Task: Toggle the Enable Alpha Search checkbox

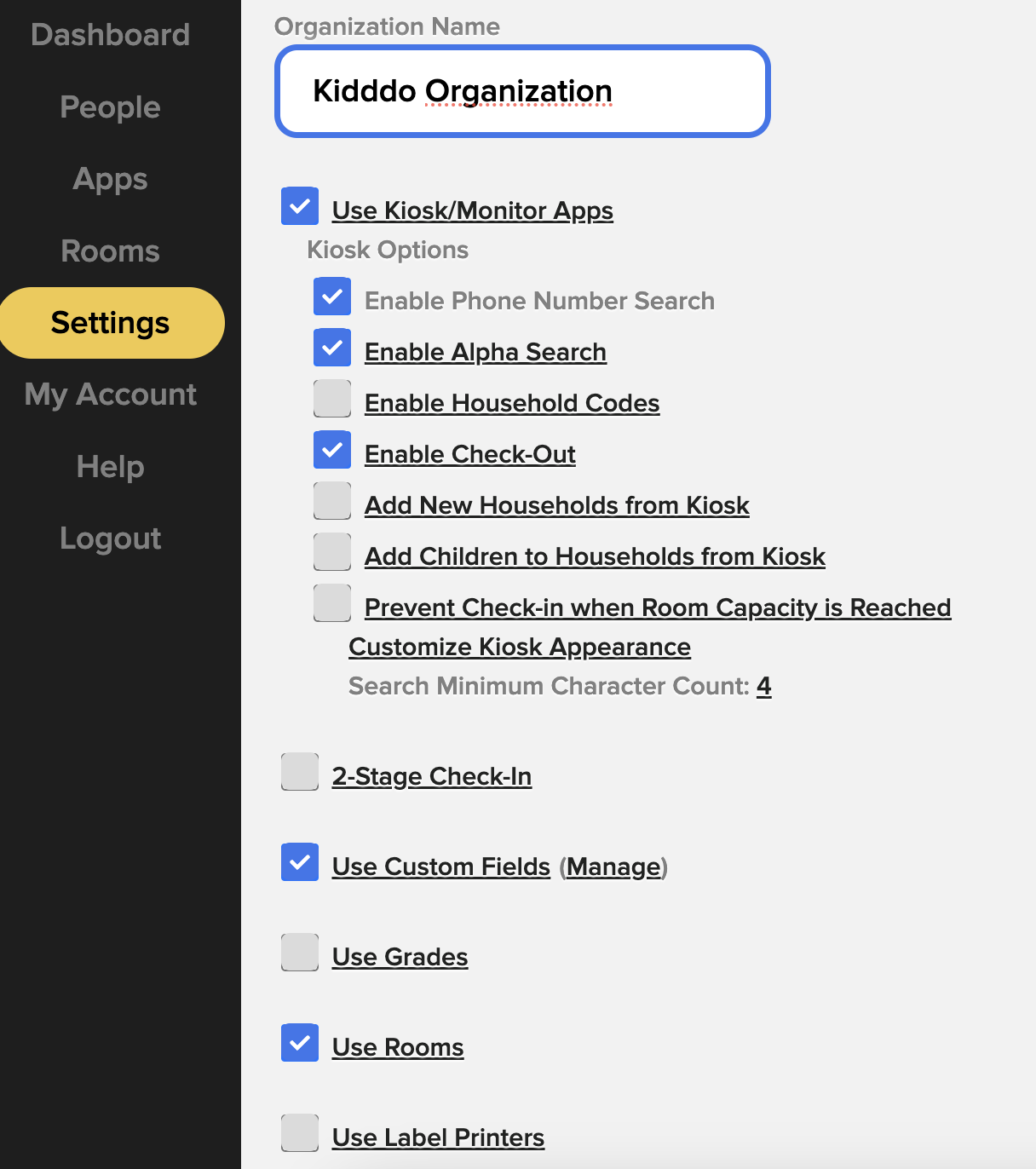Action: (x=332, y=348)
